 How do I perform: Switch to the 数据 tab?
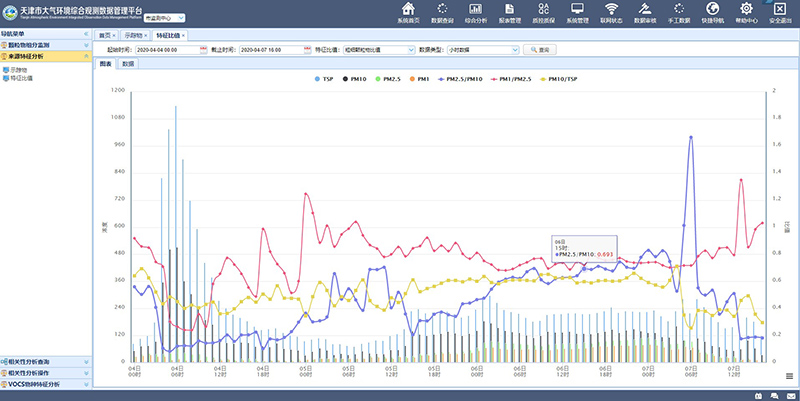coord(128,63)
